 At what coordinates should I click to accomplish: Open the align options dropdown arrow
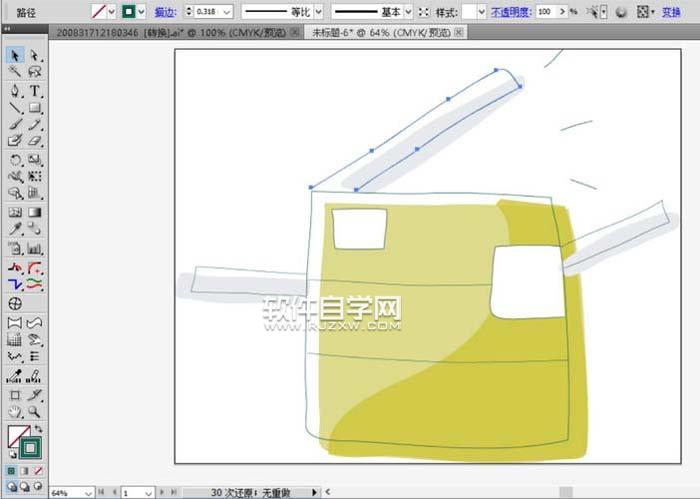pos(652,12)
